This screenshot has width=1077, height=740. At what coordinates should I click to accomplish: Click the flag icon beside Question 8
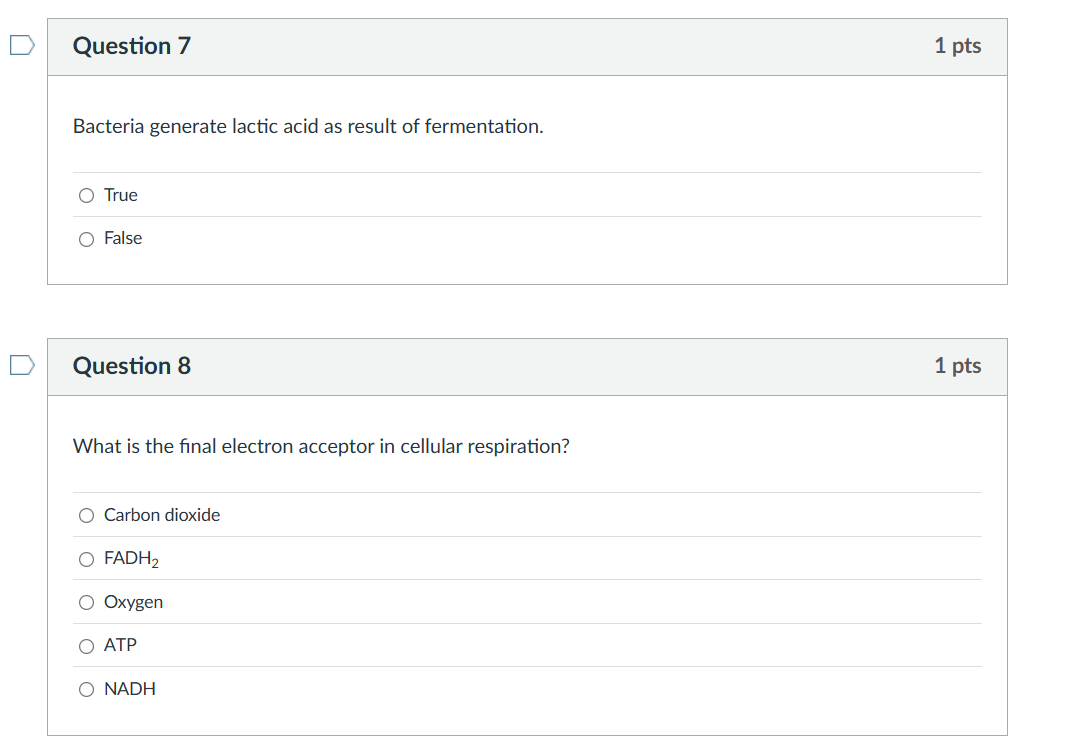tap(21, 364)
